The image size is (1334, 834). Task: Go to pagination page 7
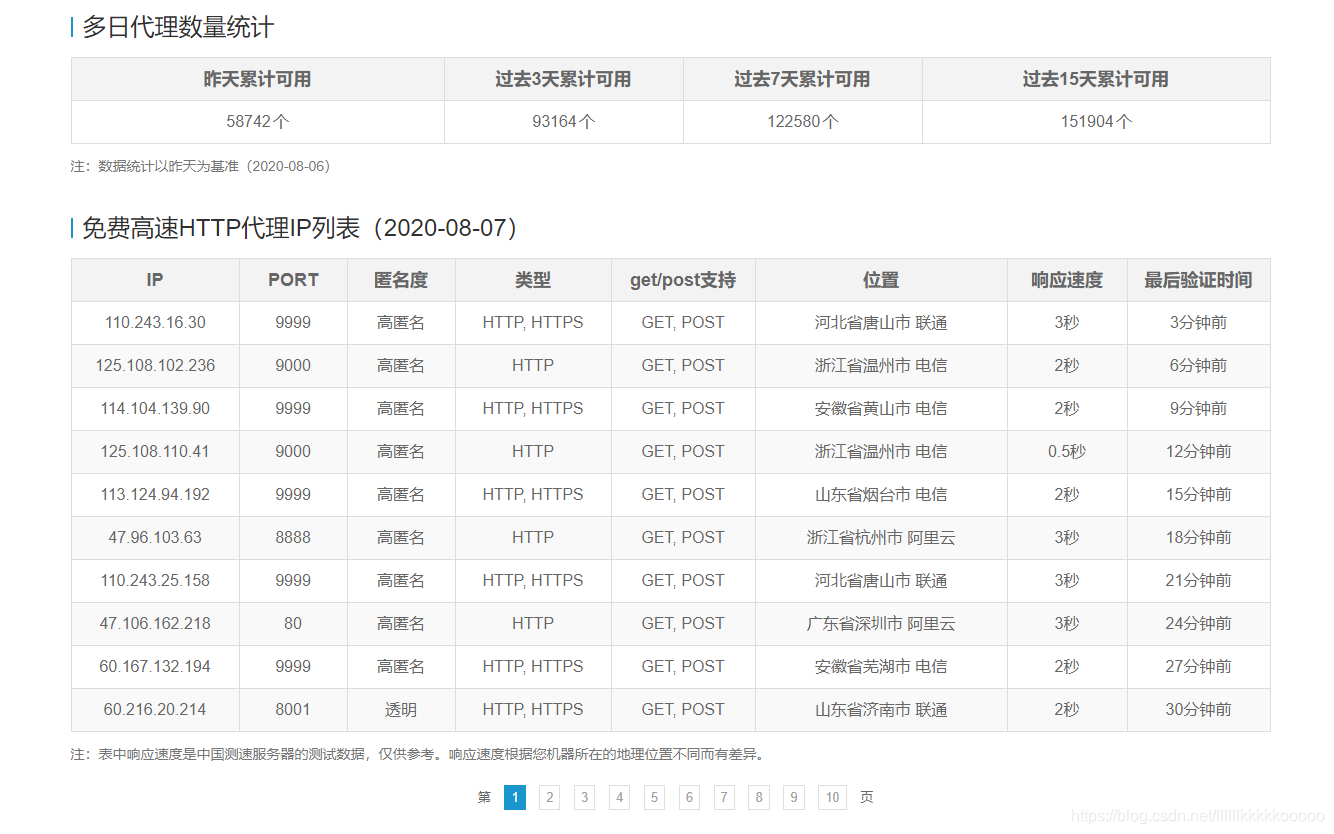click(724, 797)
